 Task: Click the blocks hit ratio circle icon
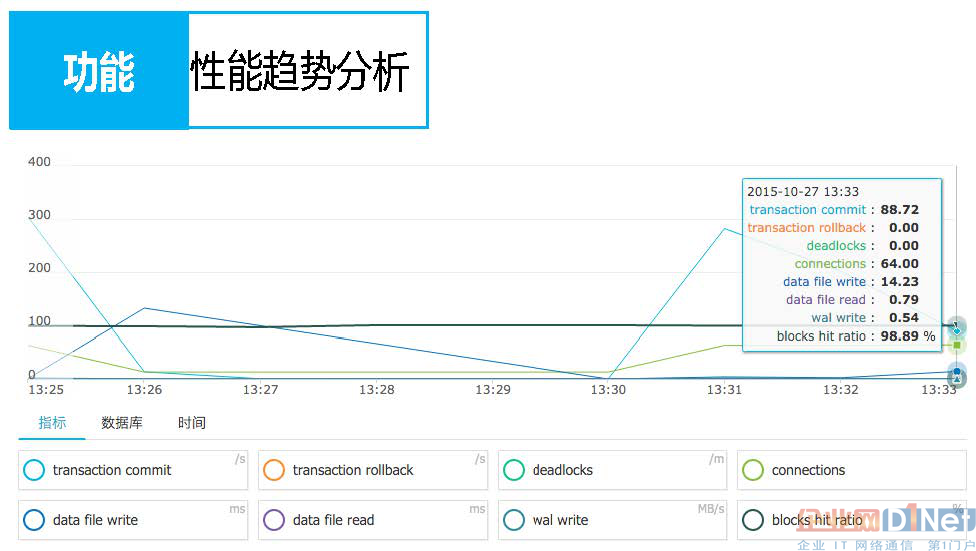[753, 520]
